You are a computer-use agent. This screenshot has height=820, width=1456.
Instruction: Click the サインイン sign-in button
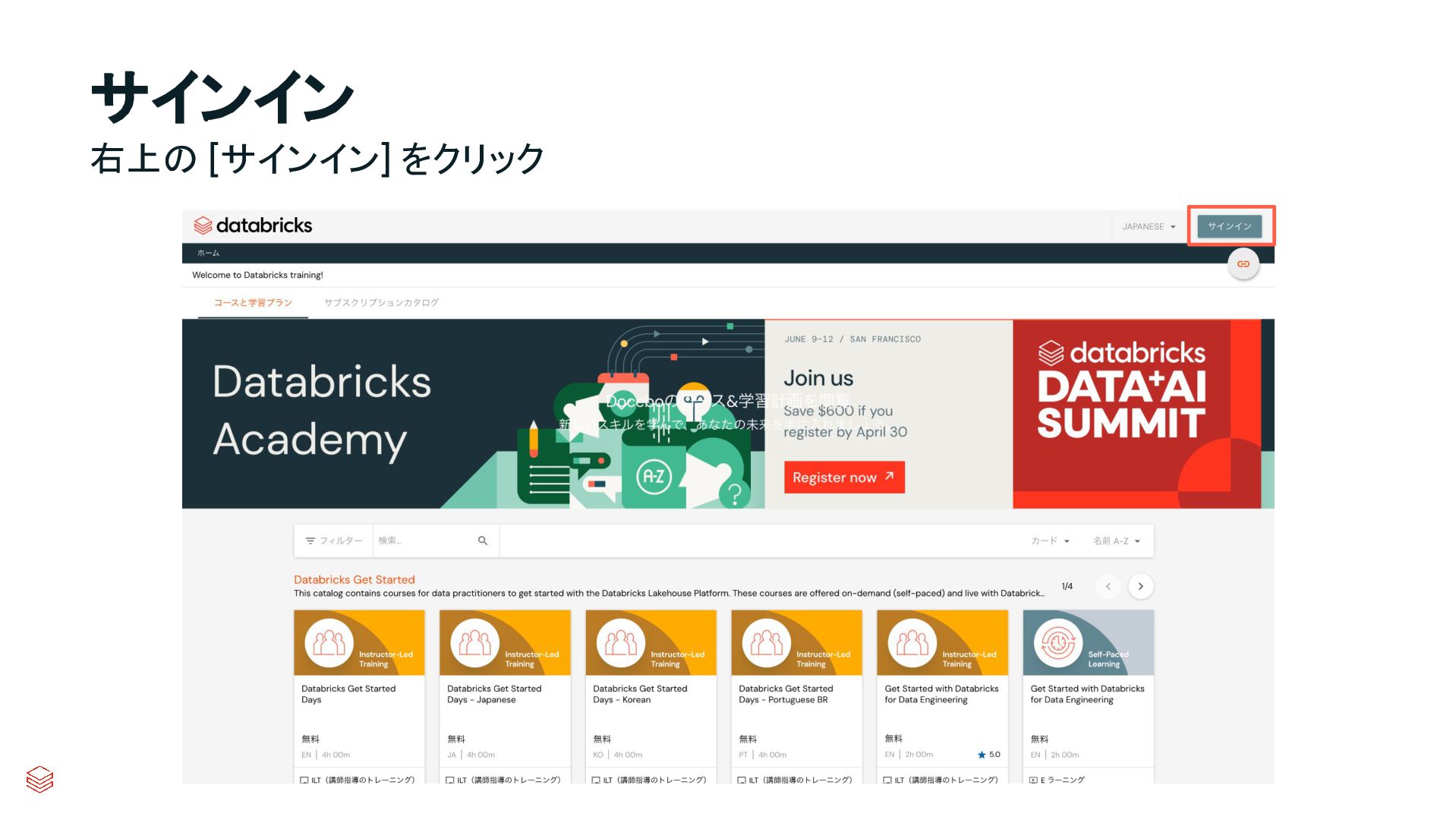tap(1229, 226)
